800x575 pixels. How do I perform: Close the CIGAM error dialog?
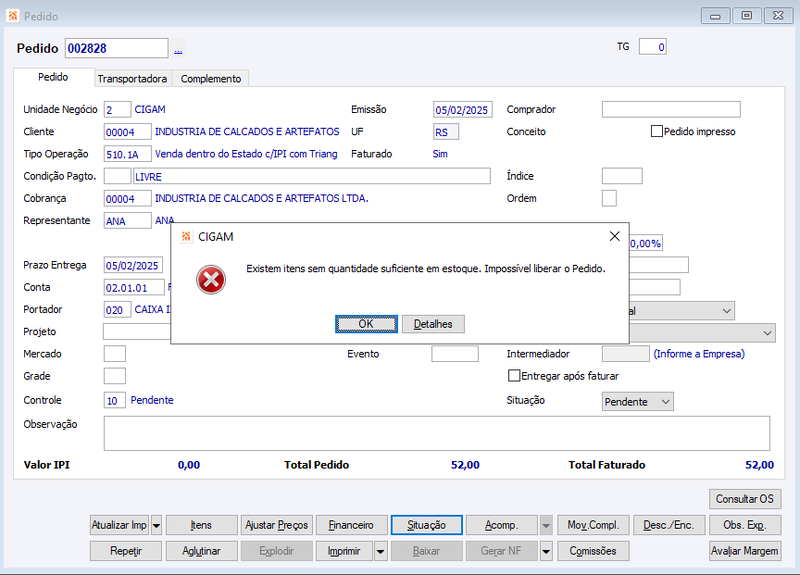(x=614, y=236)
